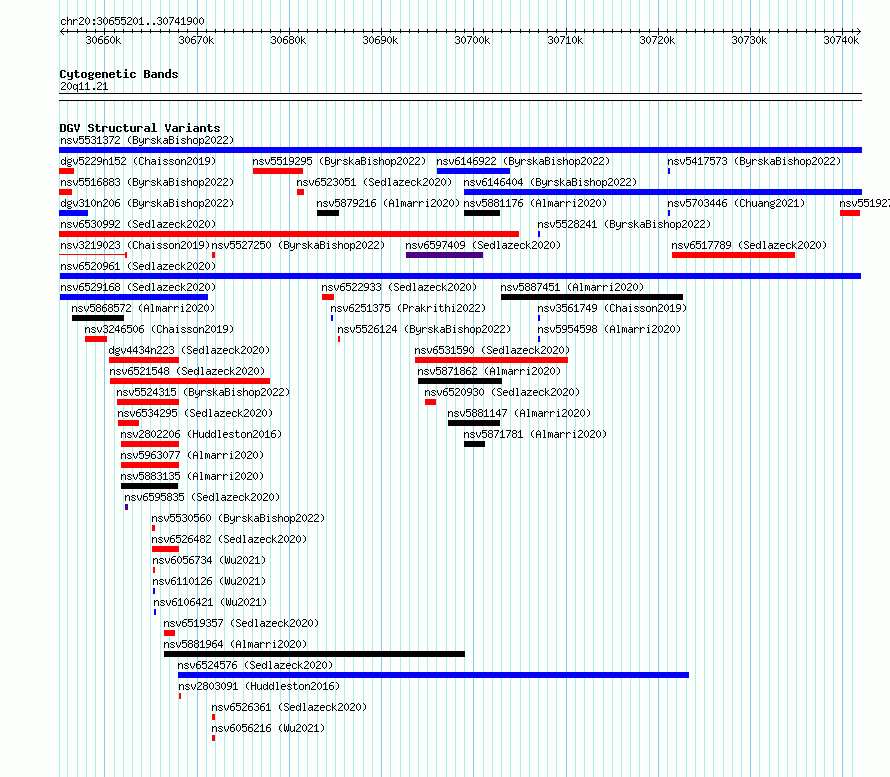
Task: Click the Cytogenetic Bands track title
Action: click(x=119, y=74)
